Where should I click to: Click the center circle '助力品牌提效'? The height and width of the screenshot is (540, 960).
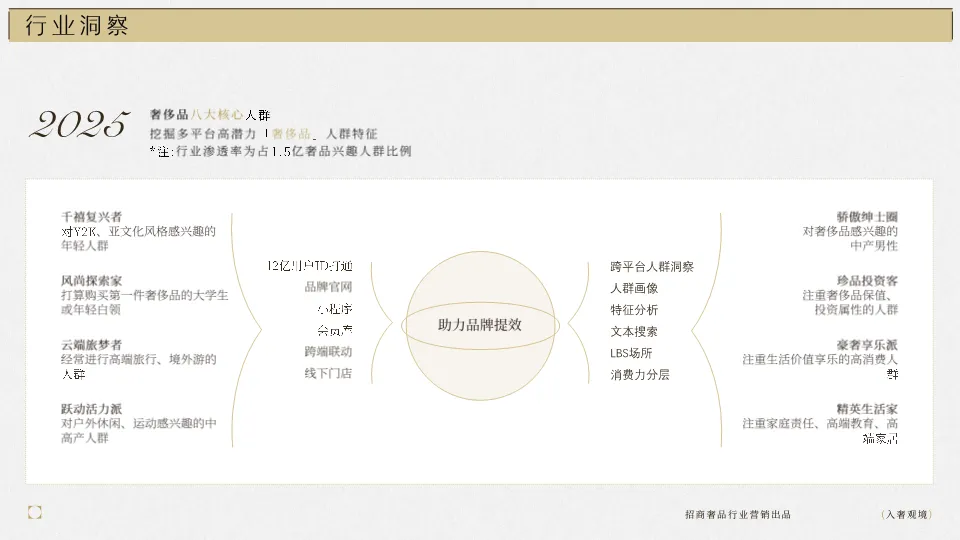(480, 325)
